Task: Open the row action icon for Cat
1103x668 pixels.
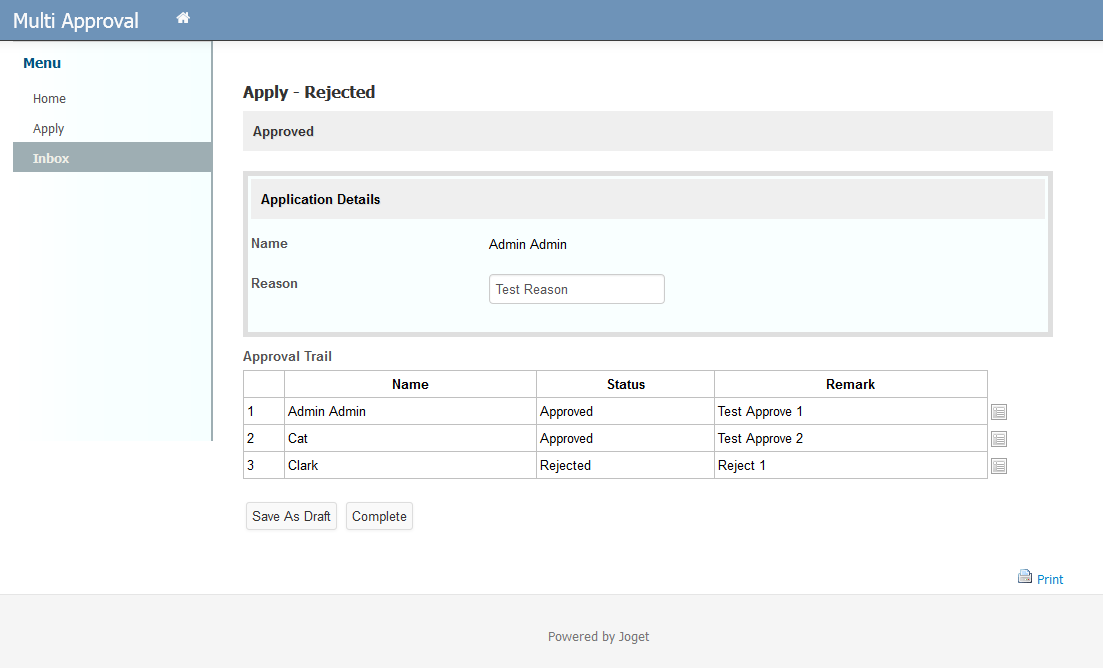Action: pos(998,439)
